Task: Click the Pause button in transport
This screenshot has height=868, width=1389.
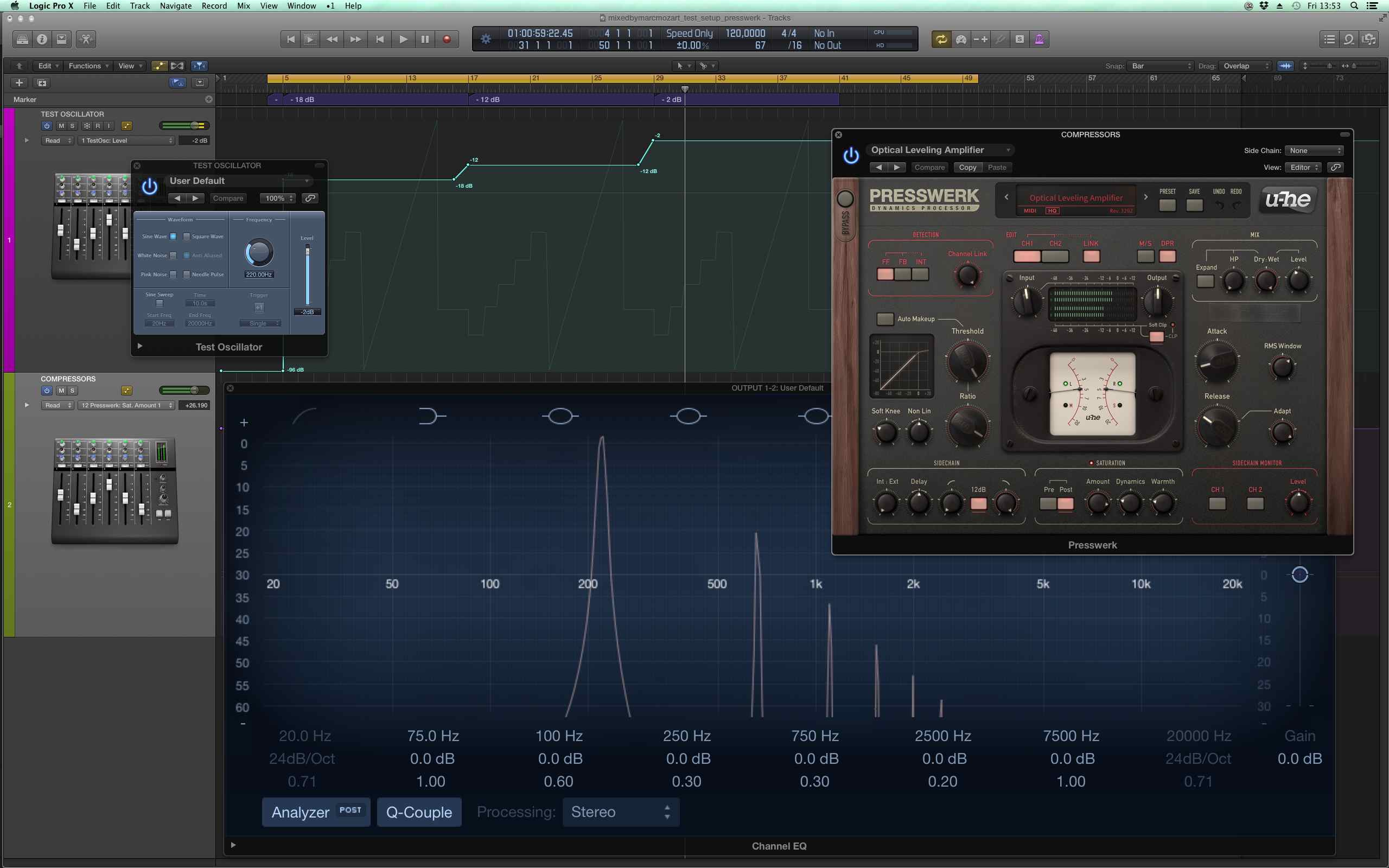Action: [425, 39]
